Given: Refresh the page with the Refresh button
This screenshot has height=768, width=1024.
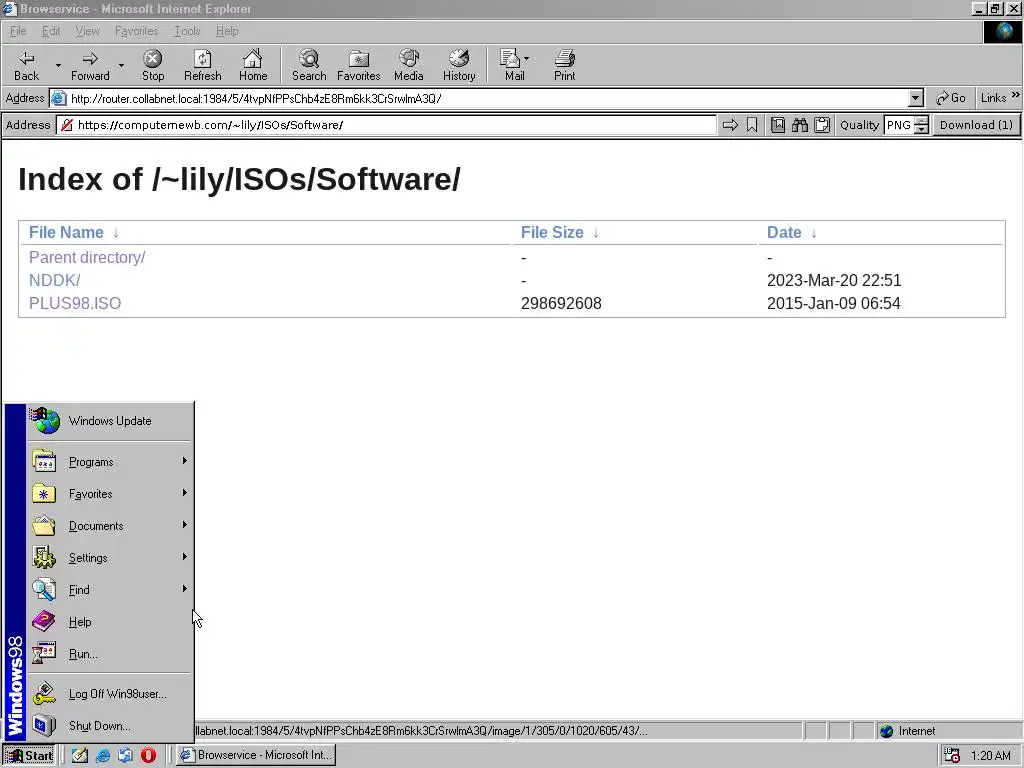Looking at the screenshot, I should click(x=202, y=65).
